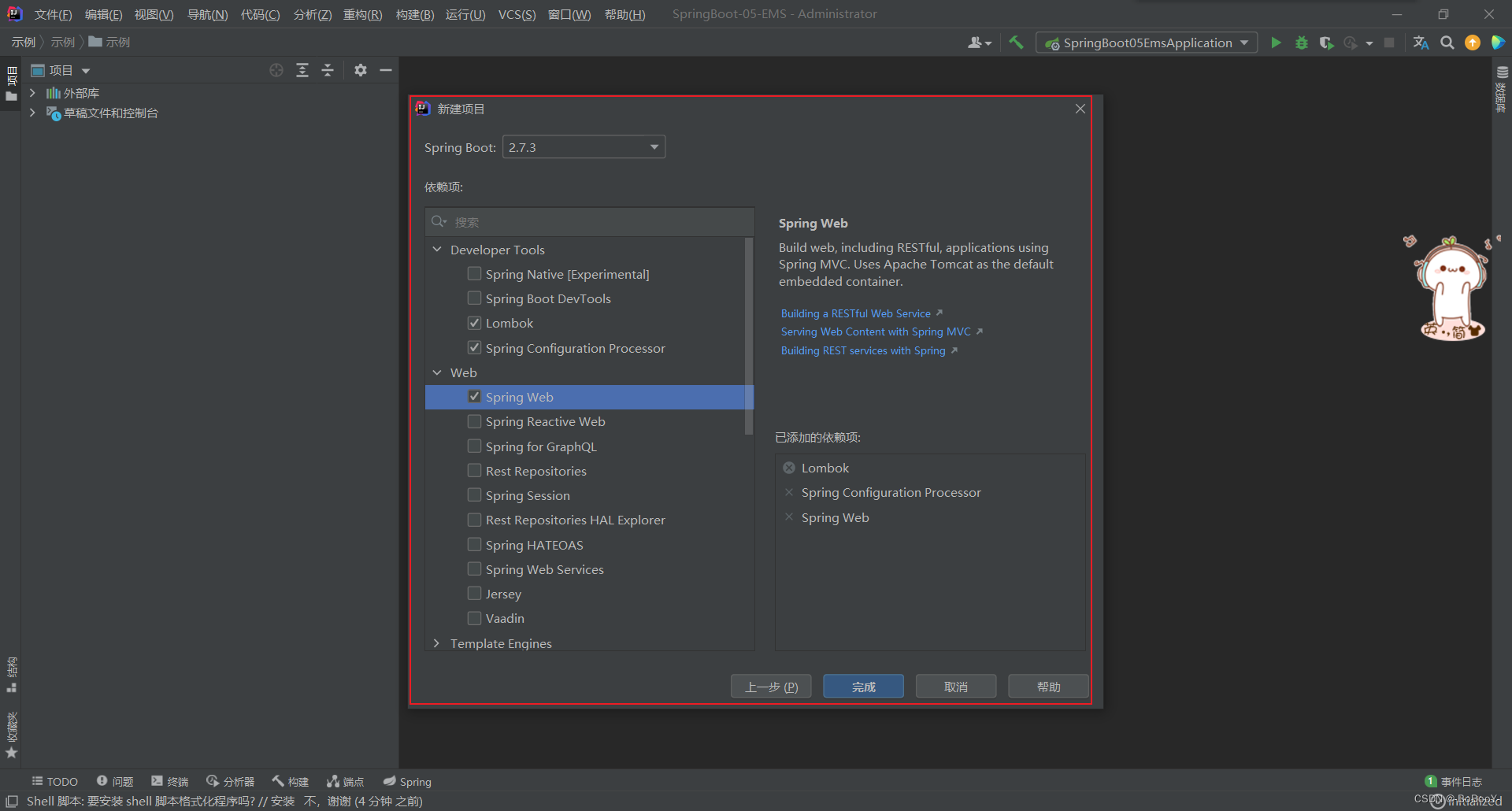Open the translate icon in toolbar
Screen dimensions: 1512x811
click(x=1421, y=43)
